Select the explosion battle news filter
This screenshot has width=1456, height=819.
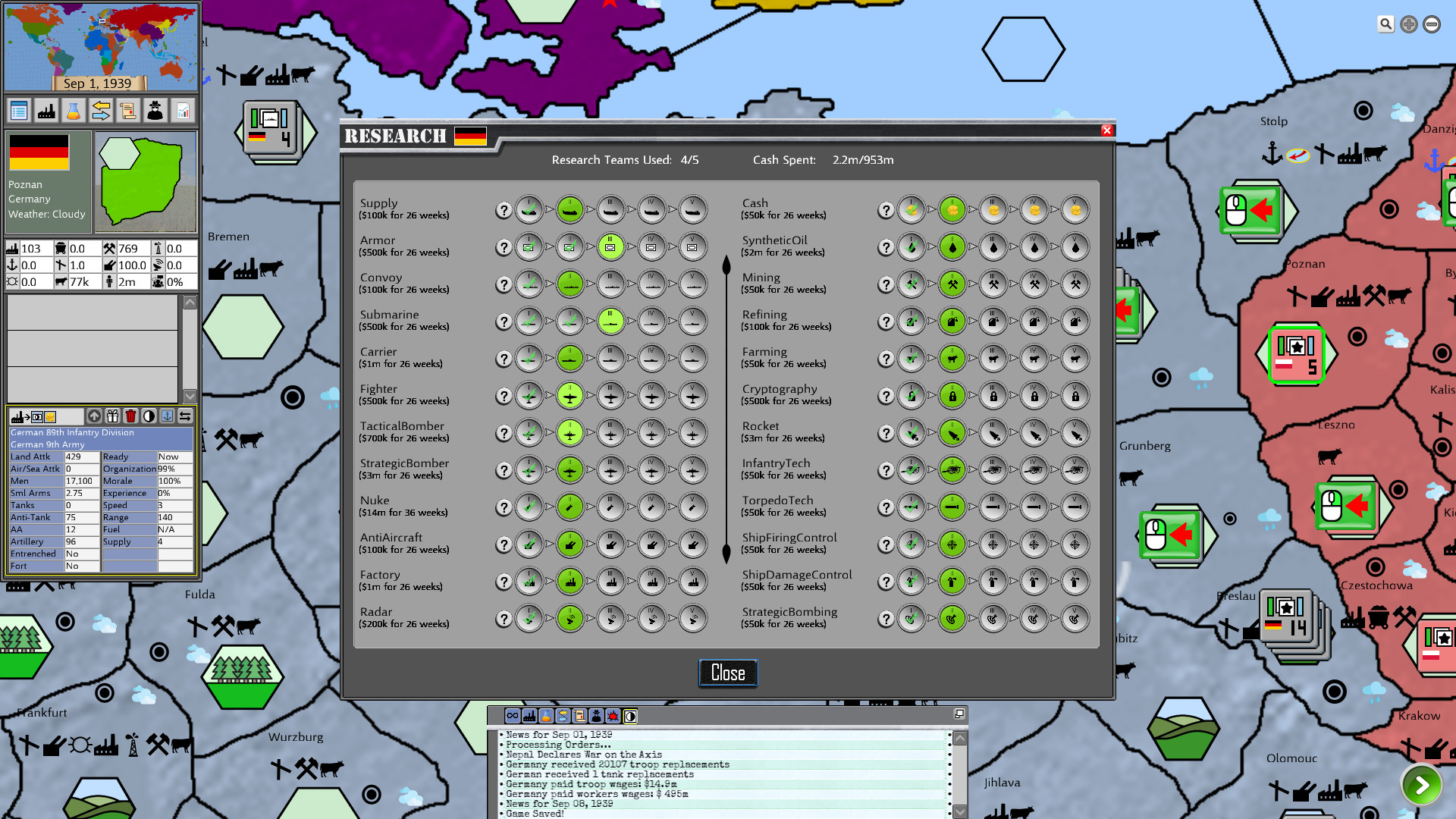click(613, 716)
